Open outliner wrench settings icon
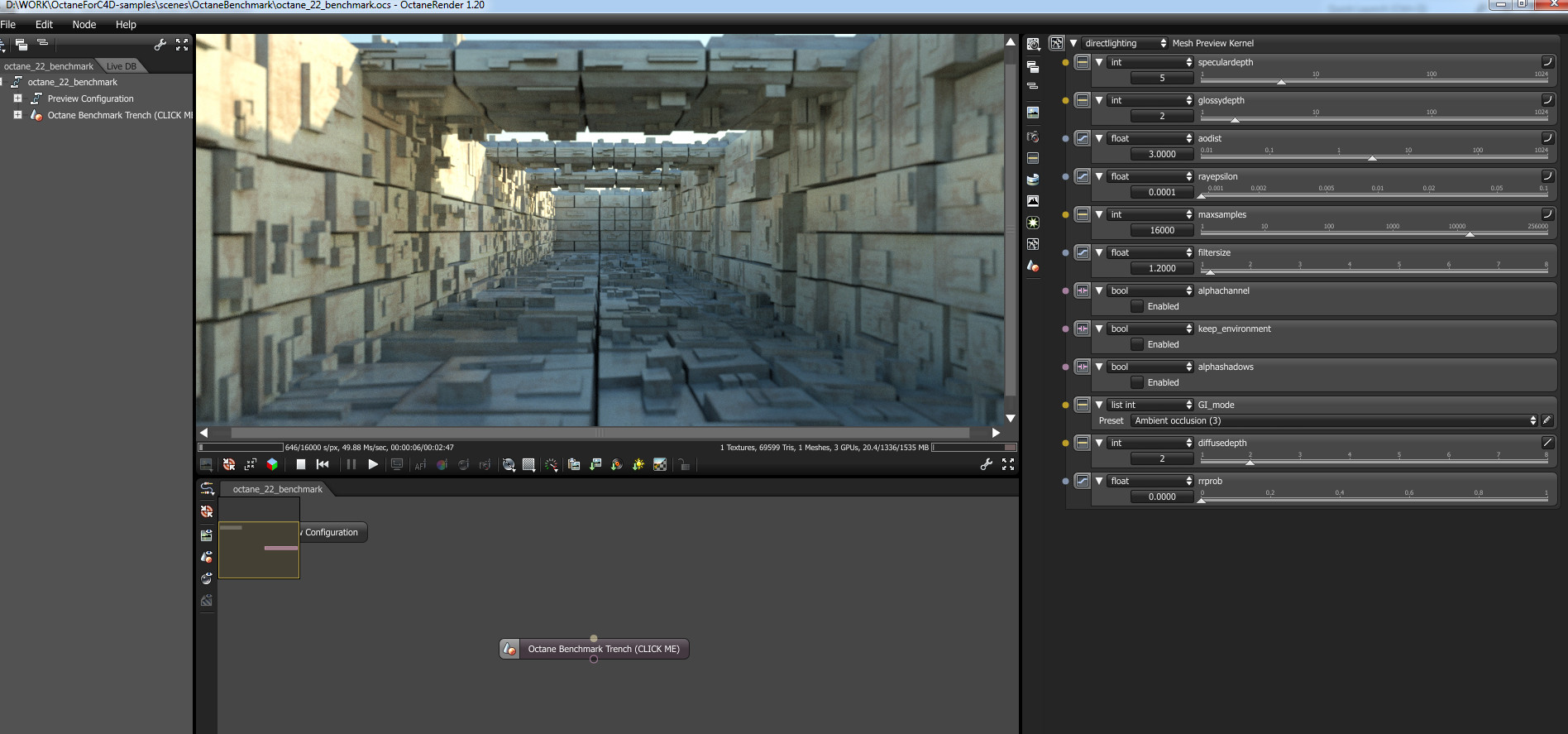The height and width of the screenshot is (734, 1568). click(160, 45)
